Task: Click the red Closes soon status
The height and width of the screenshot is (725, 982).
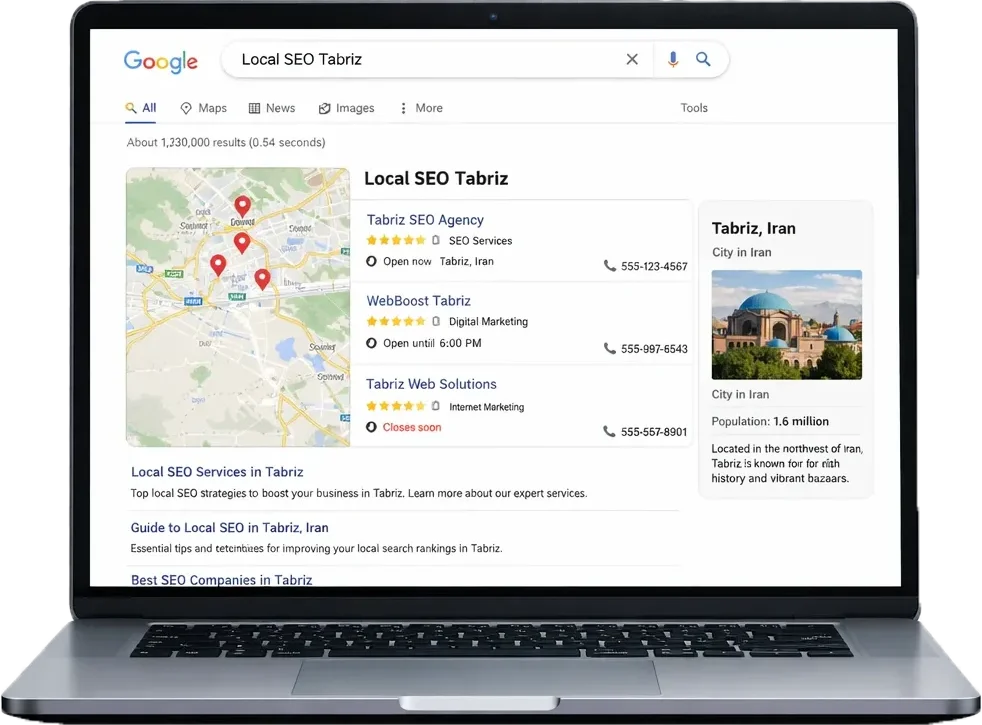Action: (411, 427)
